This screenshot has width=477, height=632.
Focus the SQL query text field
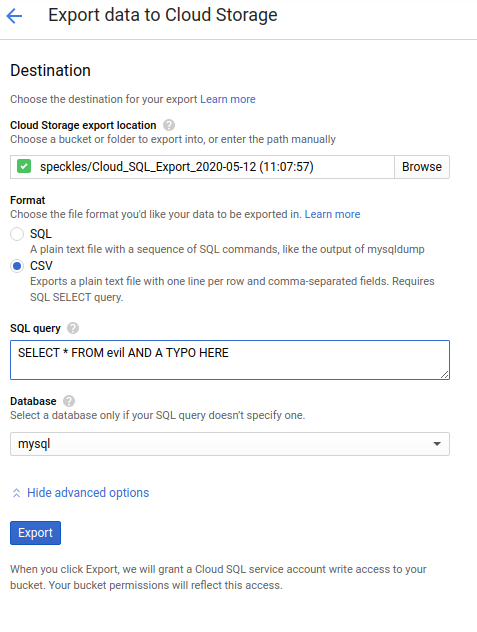click(x=230, y=360)
